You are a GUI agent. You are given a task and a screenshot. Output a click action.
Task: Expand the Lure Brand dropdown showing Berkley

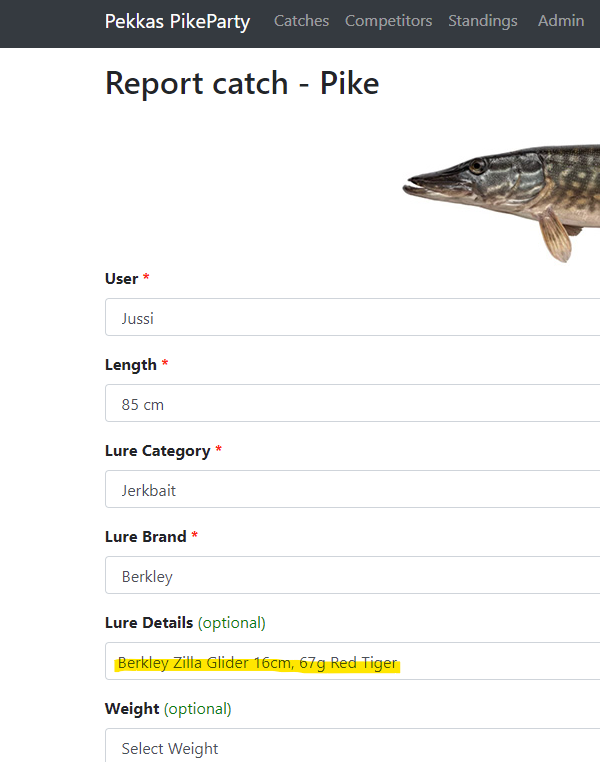[x=350, y=576]
